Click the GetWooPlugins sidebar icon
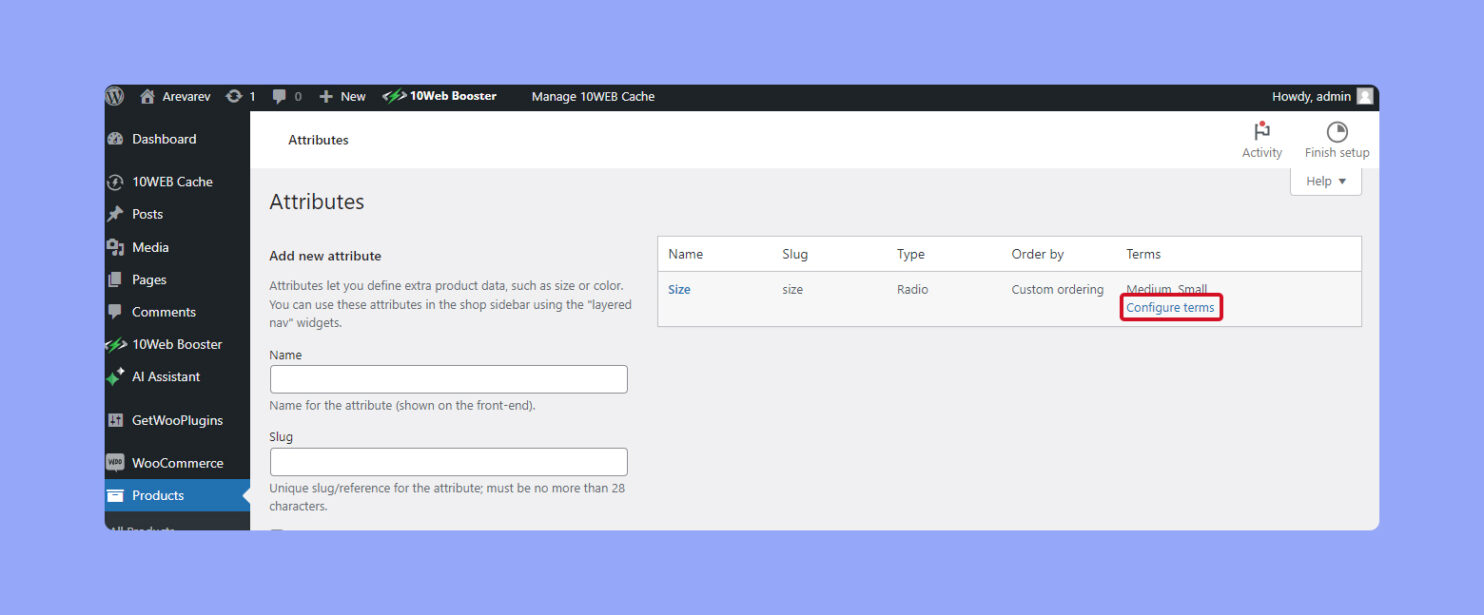 [x=116, y=420]
